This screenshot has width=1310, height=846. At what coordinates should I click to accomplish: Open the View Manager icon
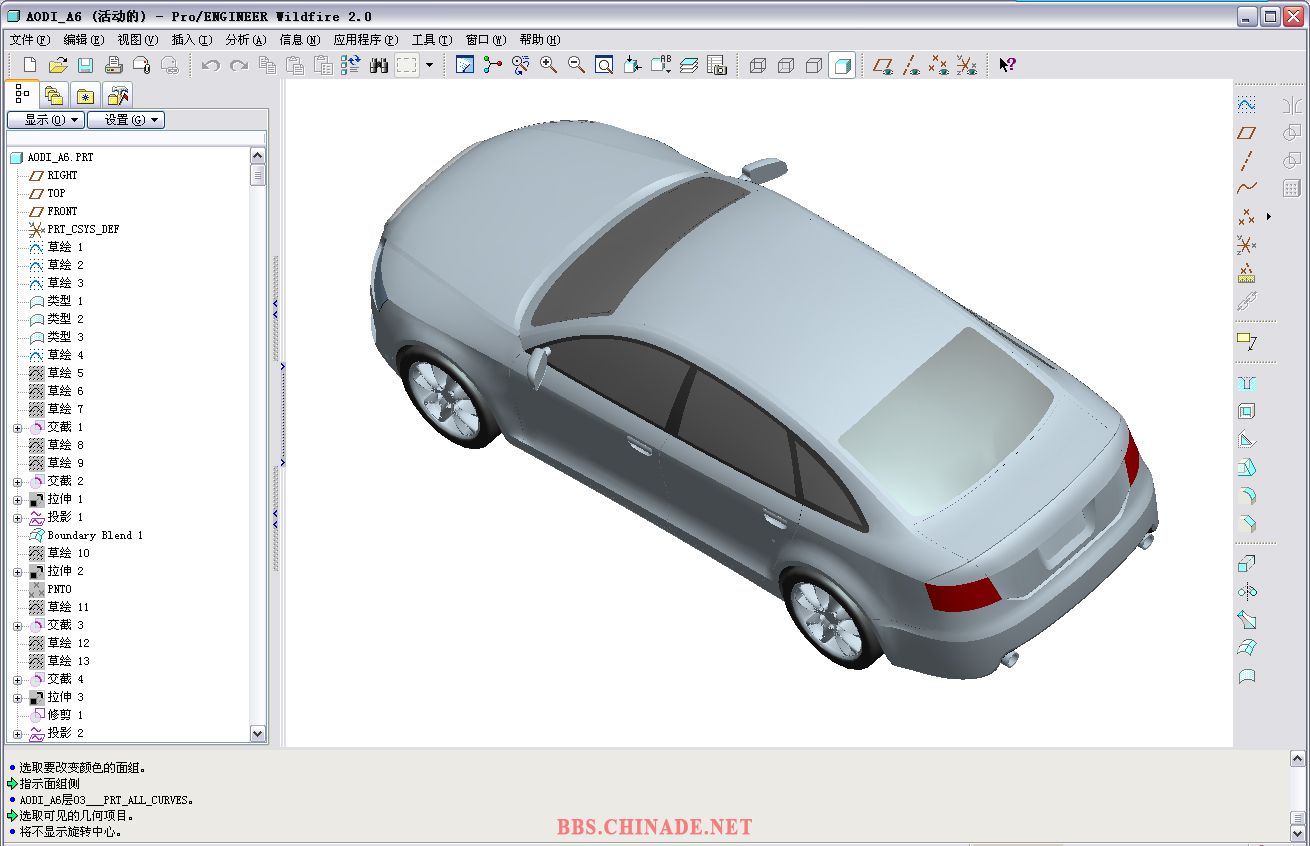(x=717, y=65)
